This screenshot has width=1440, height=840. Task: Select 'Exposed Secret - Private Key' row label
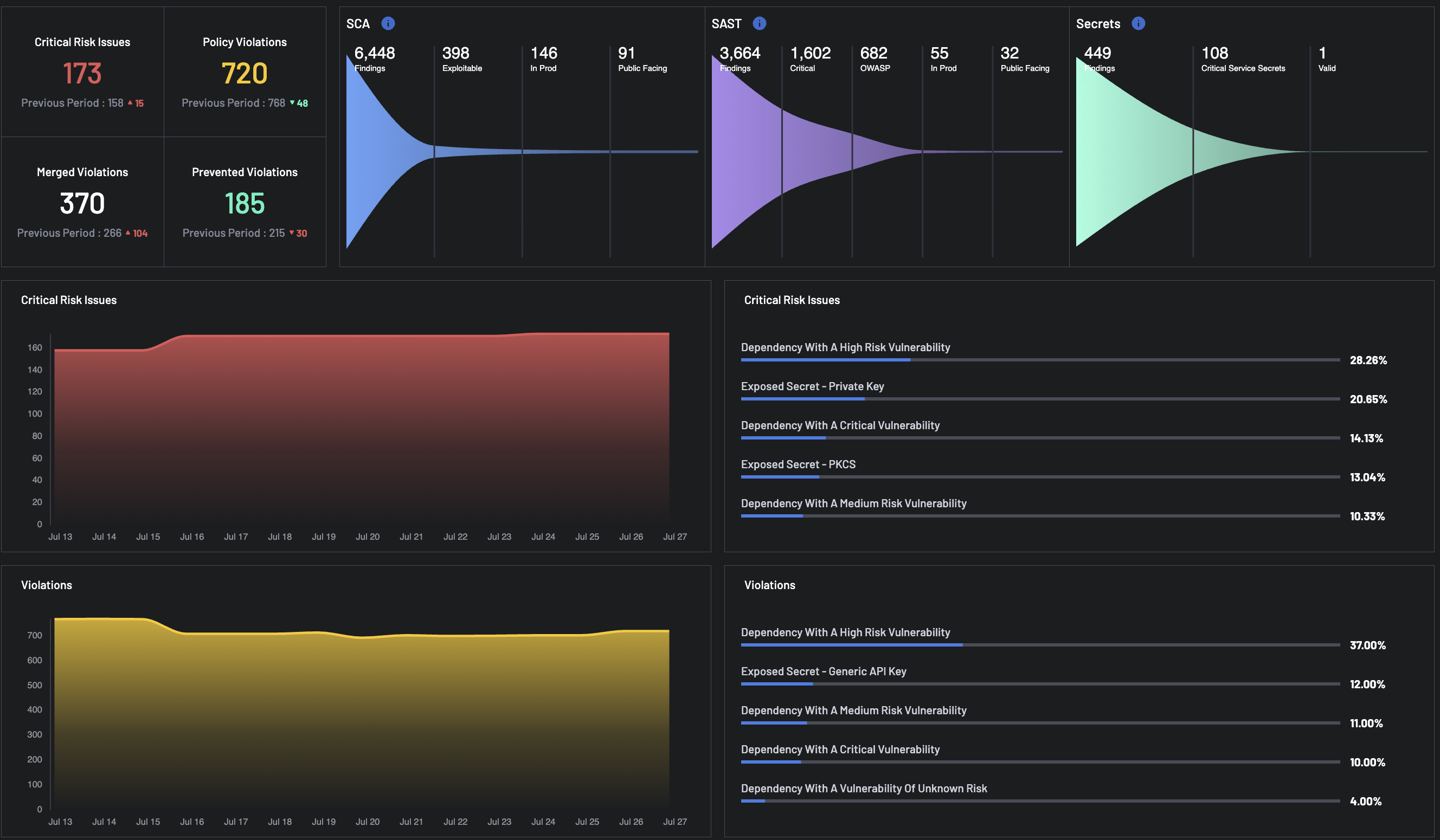coord(813,386)
